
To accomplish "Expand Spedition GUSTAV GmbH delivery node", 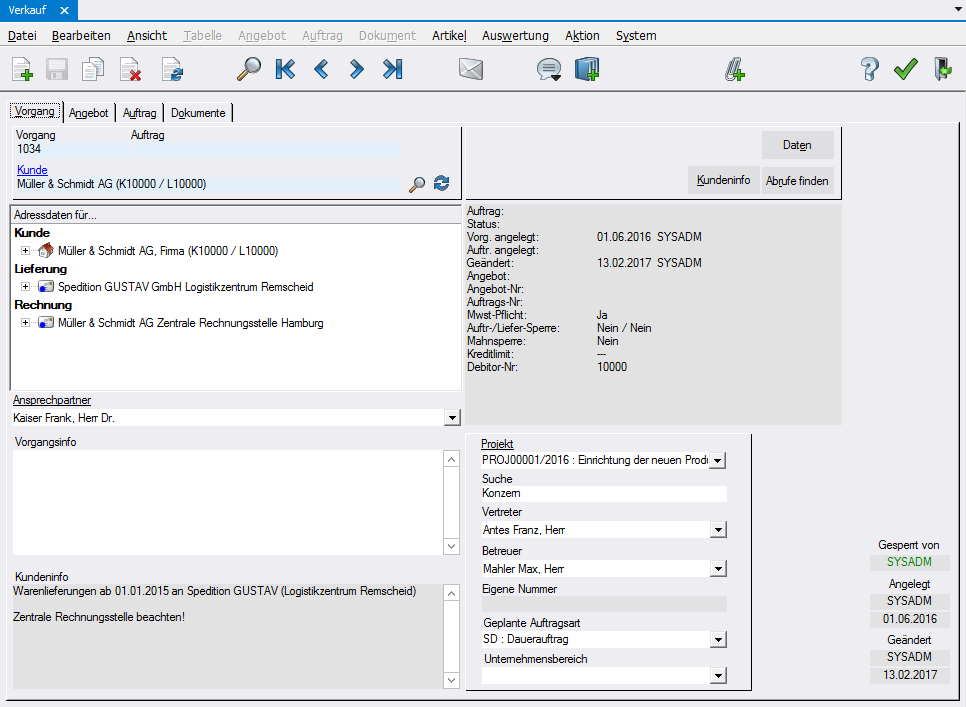I will [24, 287].
